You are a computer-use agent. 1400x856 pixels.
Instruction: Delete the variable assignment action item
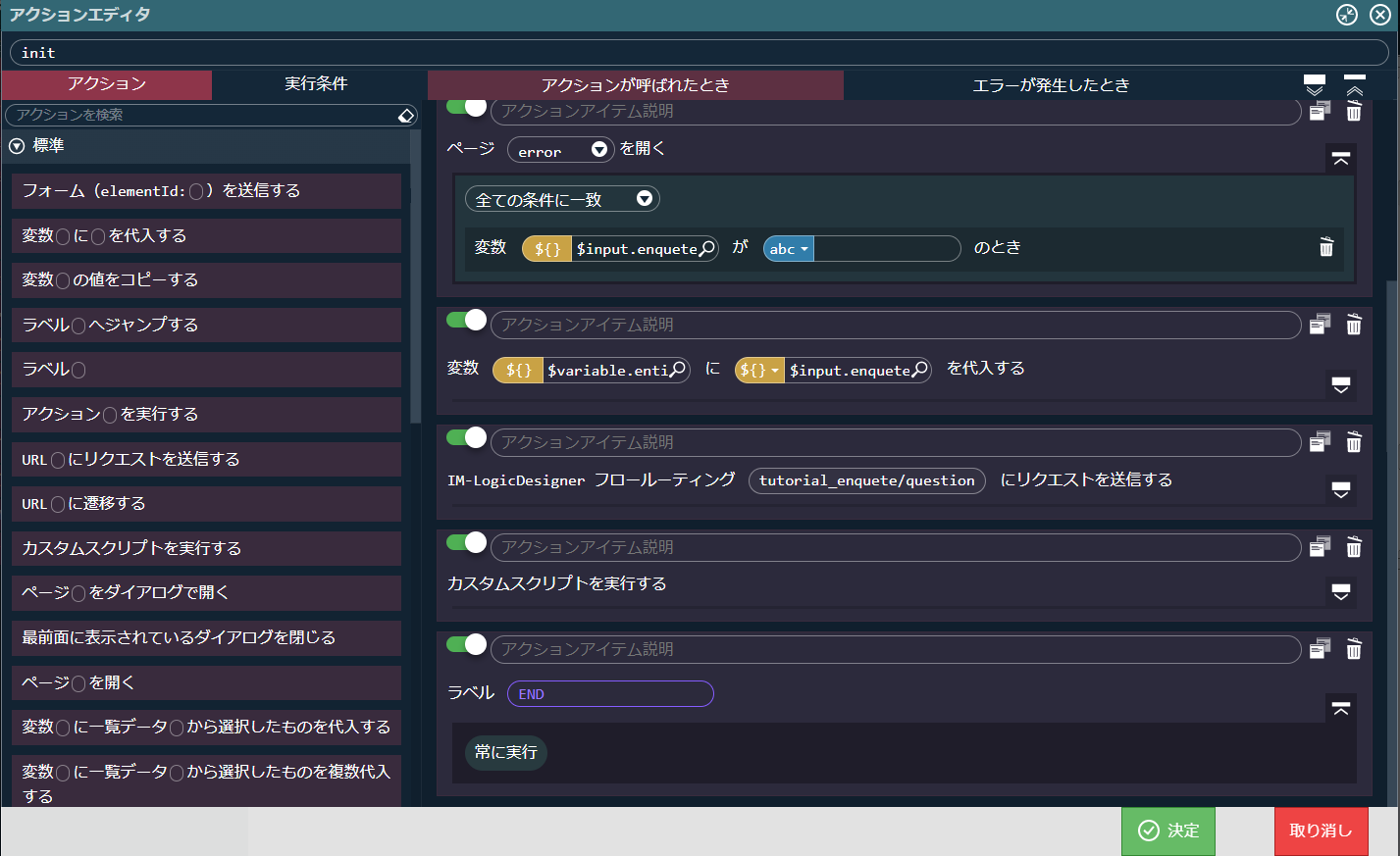(x=1354, y=325)
